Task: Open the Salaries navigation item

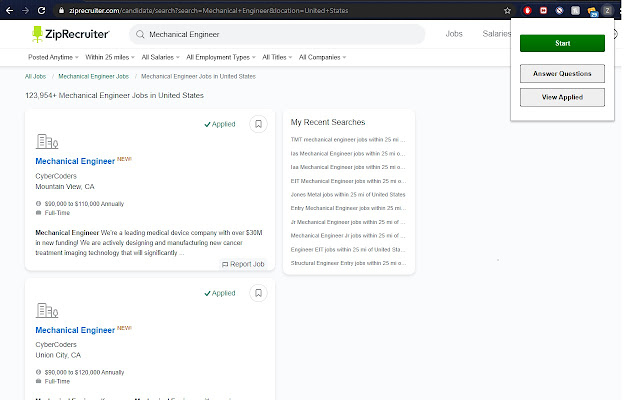Action: click(x=496, y=34)
